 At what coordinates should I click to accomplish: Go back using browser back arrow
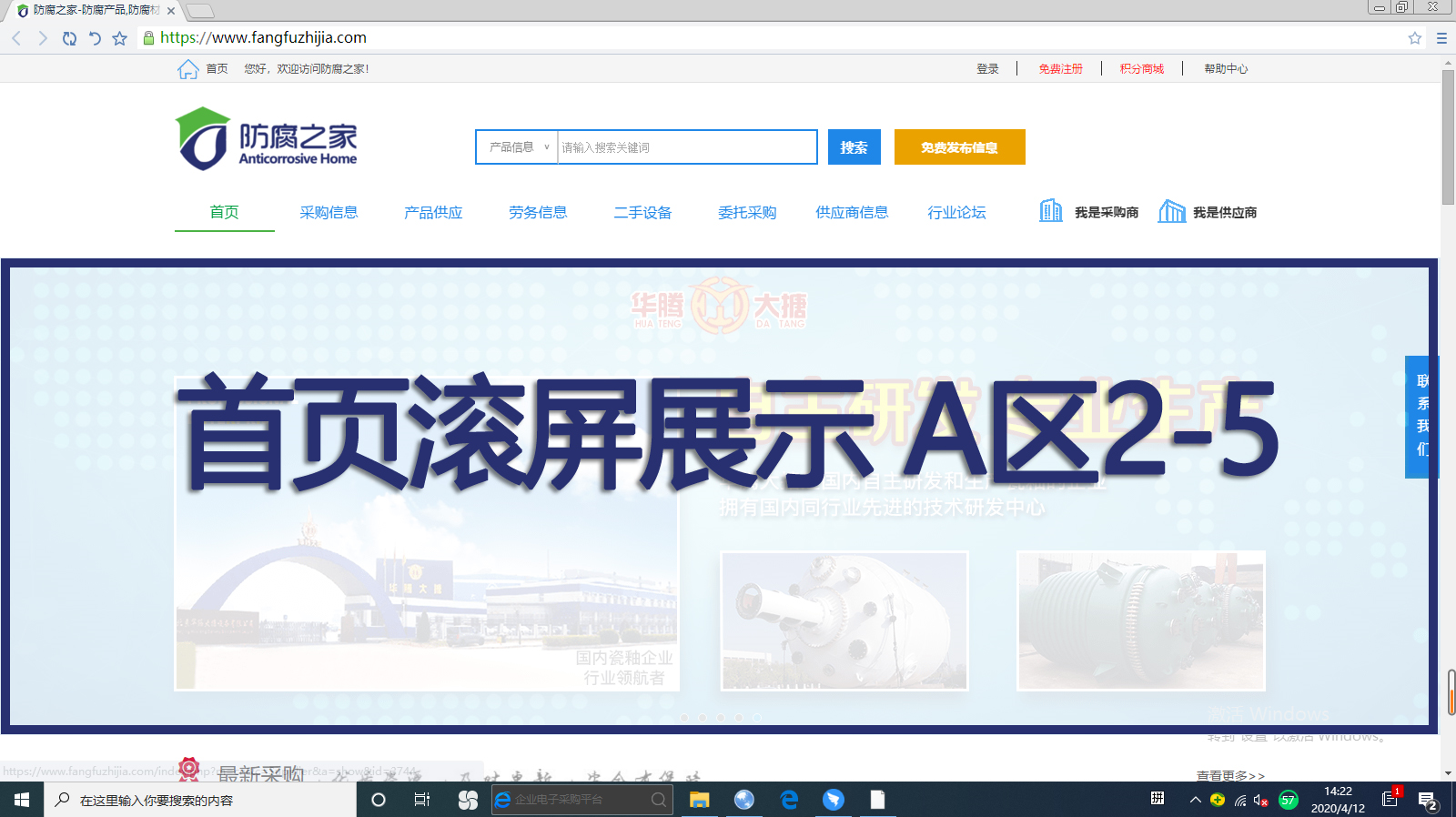click(x=16, y=38)
